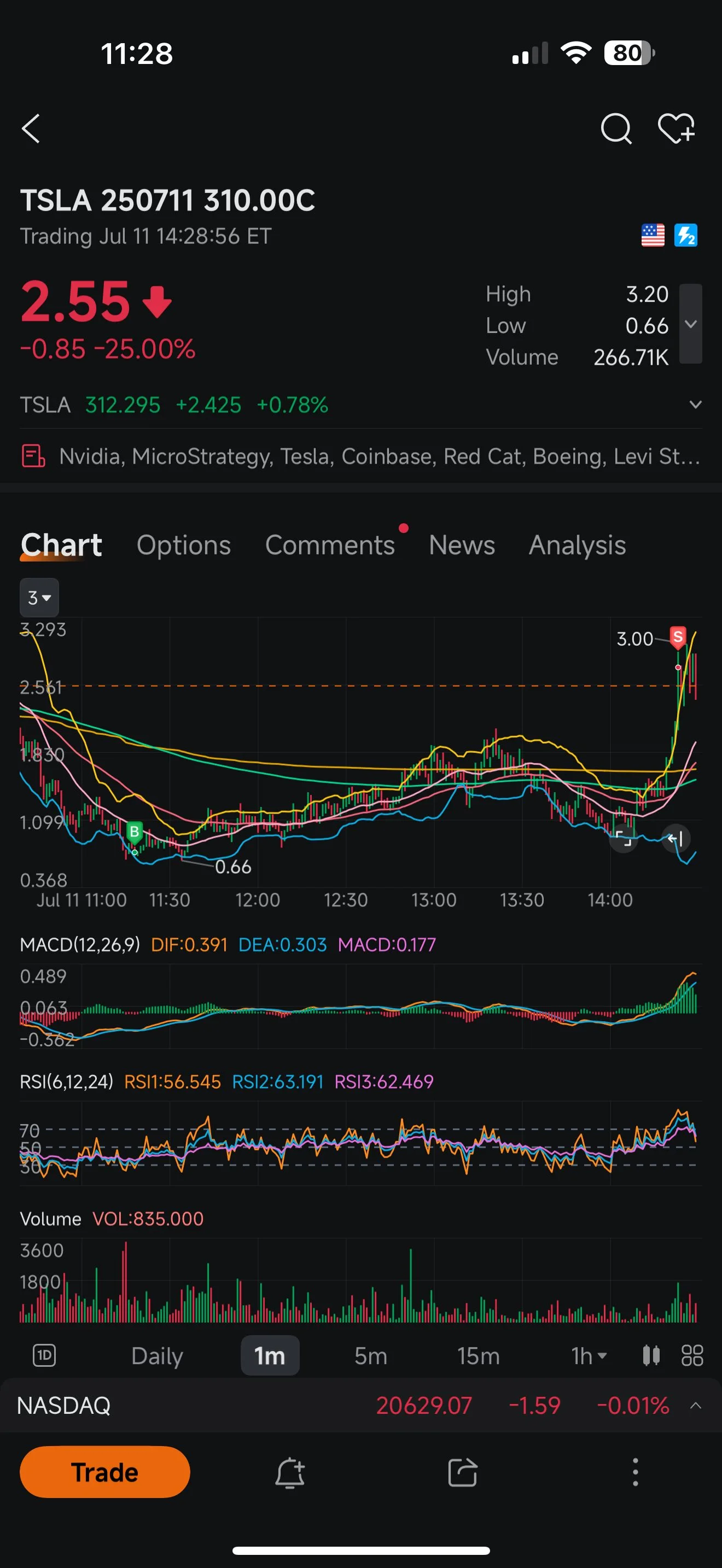Select the 5m interval
This screenshot has width=722, height=1568.
point(371,1355)
